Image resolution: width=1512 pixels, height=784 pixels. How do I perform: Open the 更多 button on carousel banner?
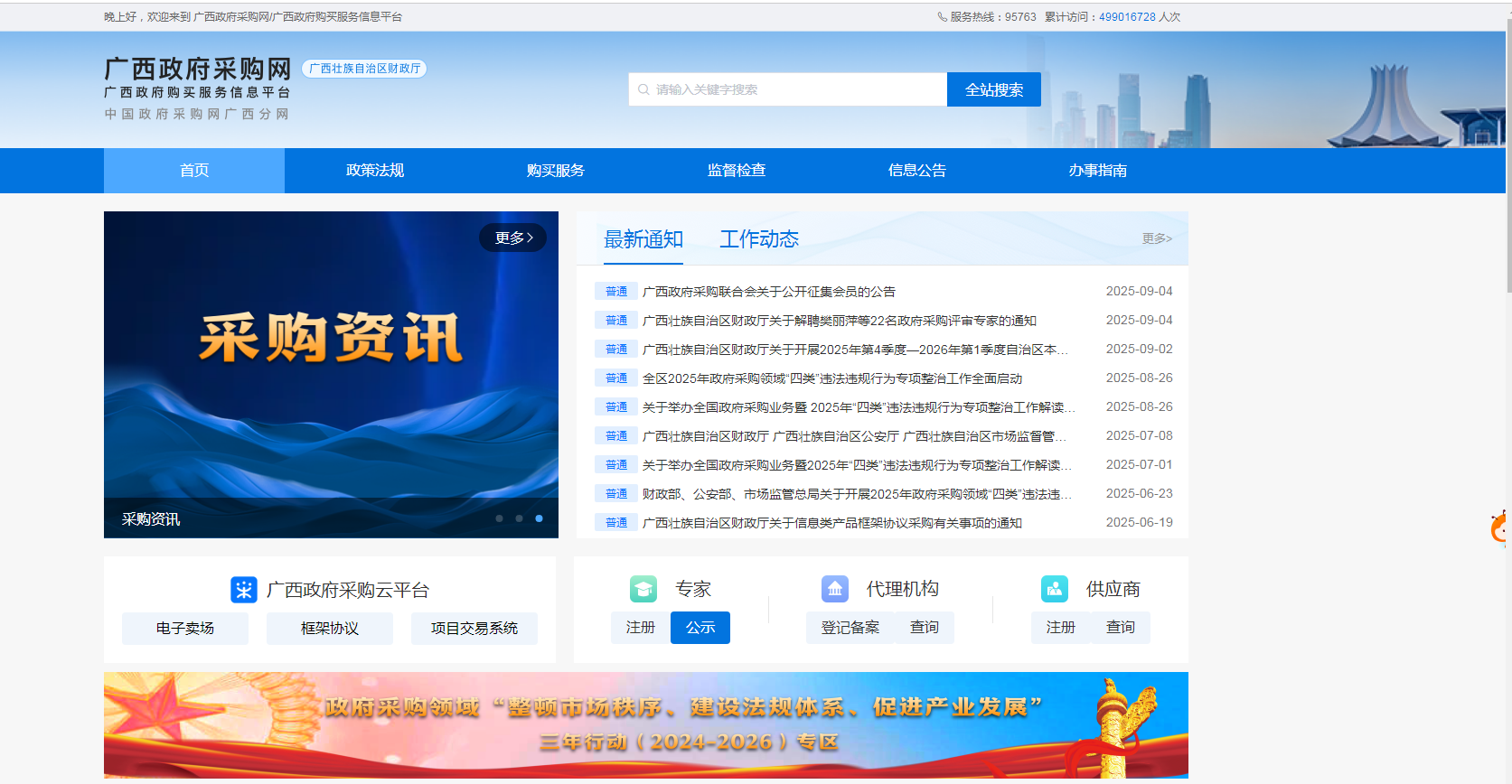(512, 238)
